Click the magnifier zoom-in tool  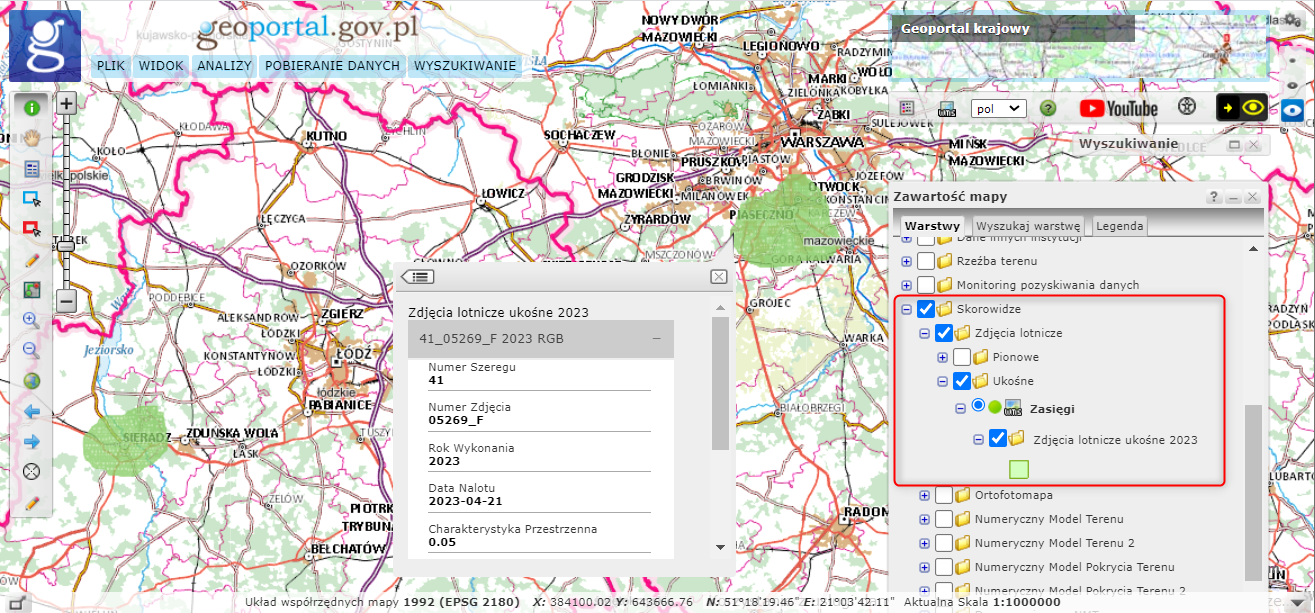31,320
